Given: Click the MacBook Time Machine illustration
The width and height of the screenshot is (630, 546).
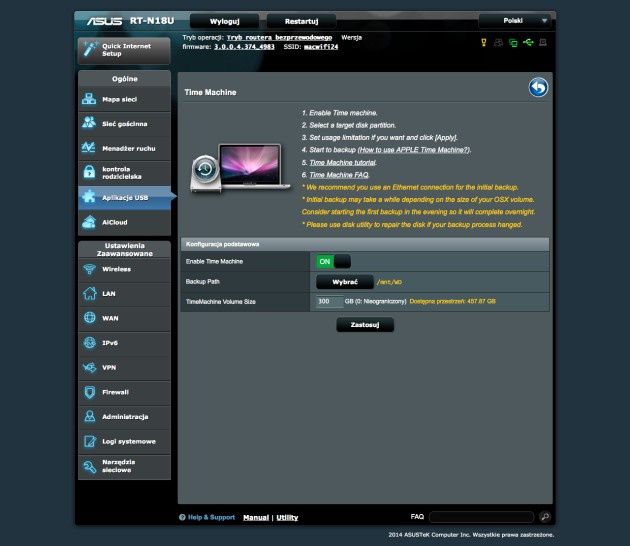Looking at the screenshot, I should point(240,168).
